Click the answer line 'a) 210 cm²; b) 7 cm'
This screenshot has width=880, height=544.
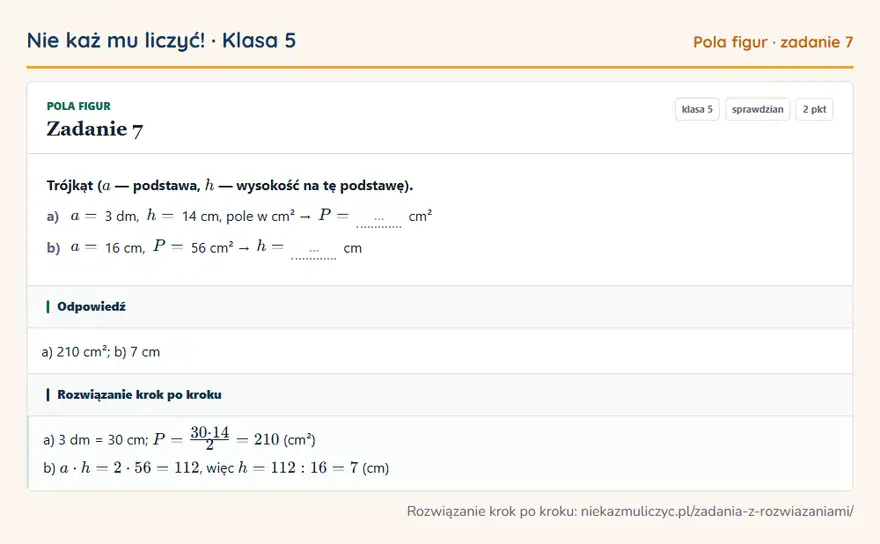[101, 352]
